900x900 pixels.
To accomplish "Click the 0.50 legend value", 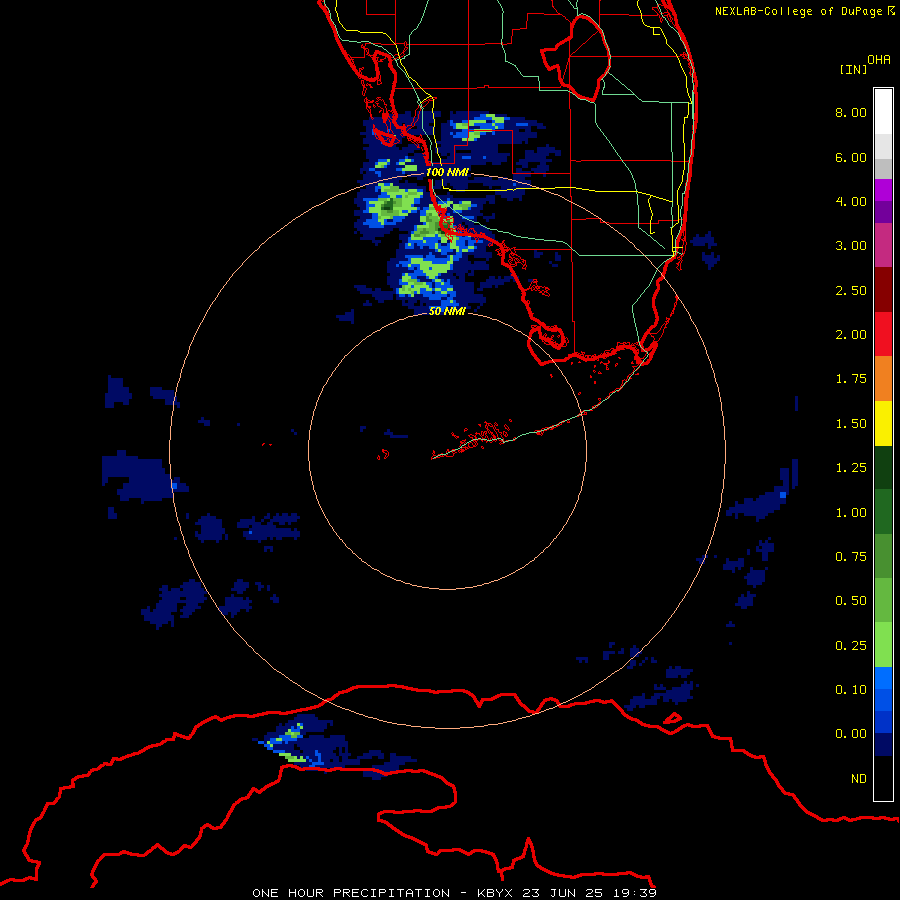I will click(x=851, y=601).
